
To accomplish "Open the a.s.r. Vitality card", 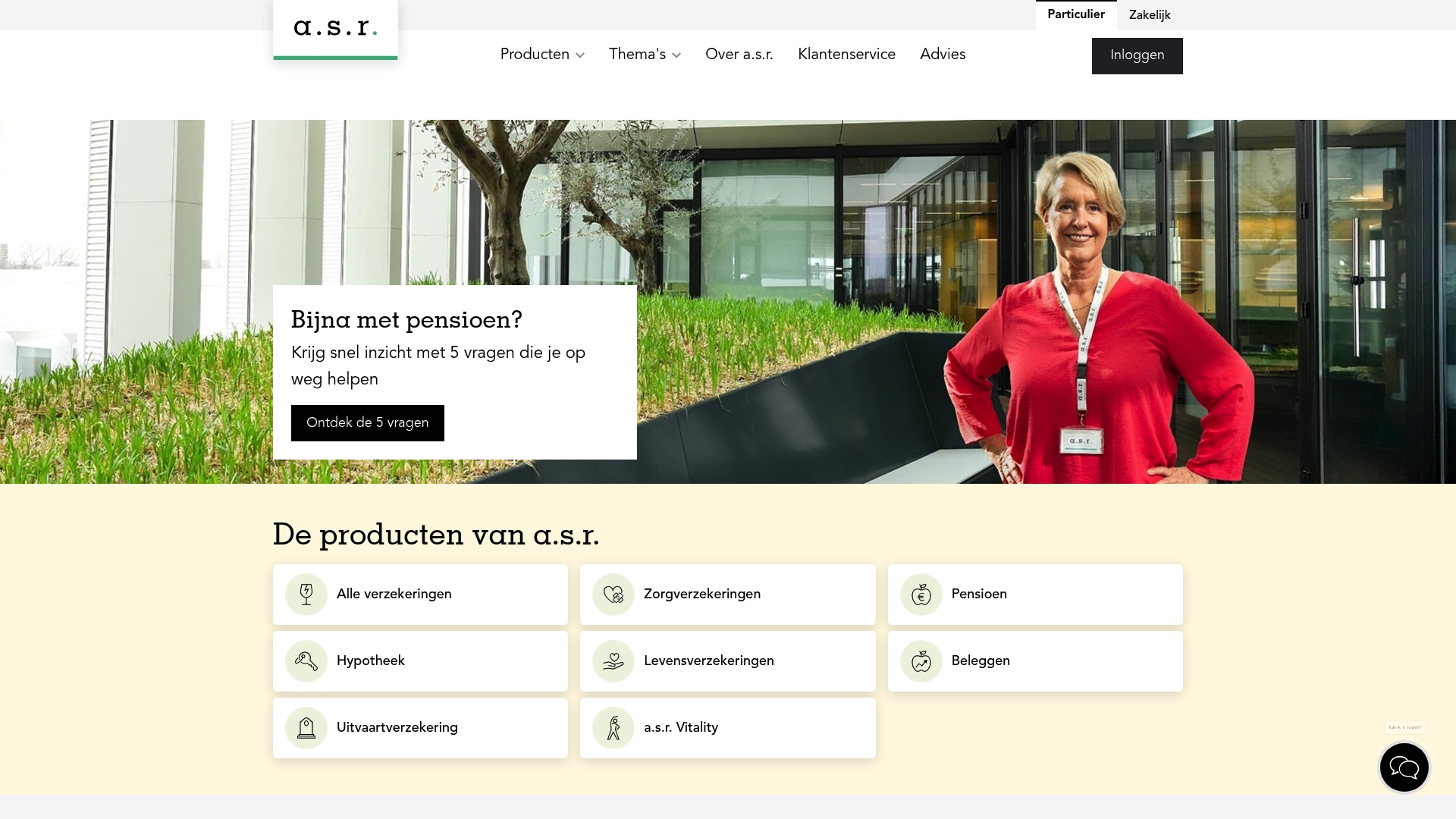I will [728, 728].
